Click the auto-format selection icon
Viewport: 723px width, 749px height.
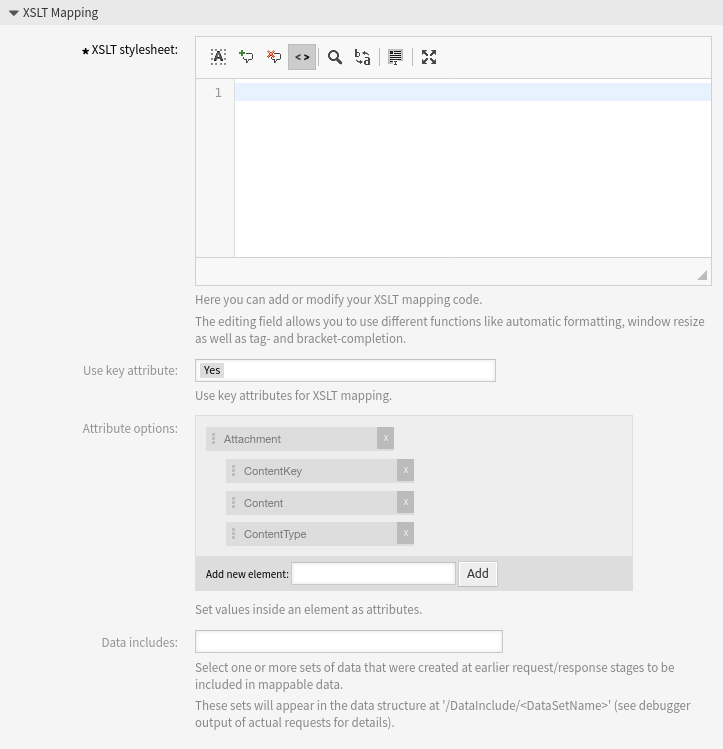(395, 57)
